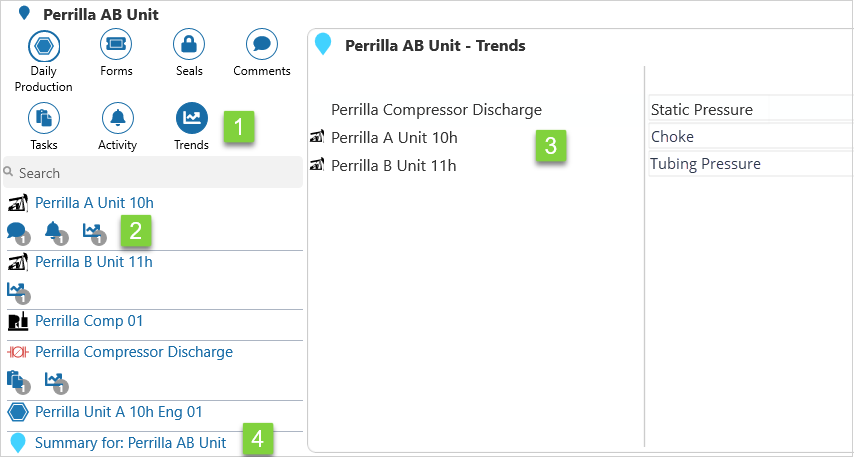Viewport: 854px width, 457px height.
Task: Click trend badge under Perrilla Compressor Discharge
Action: [x=54, y=381]
